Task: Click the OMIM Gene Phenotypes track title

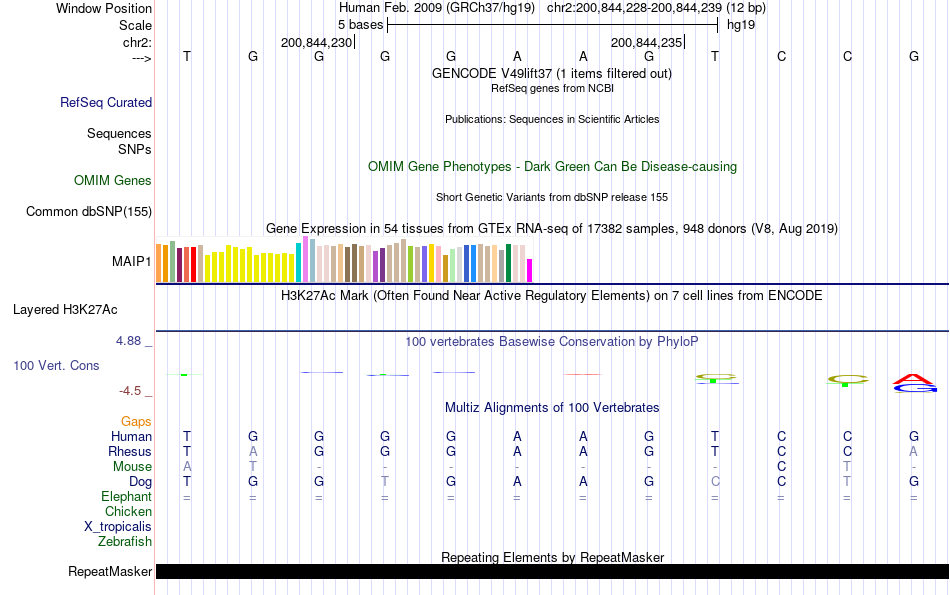Action: pos(553,167)
